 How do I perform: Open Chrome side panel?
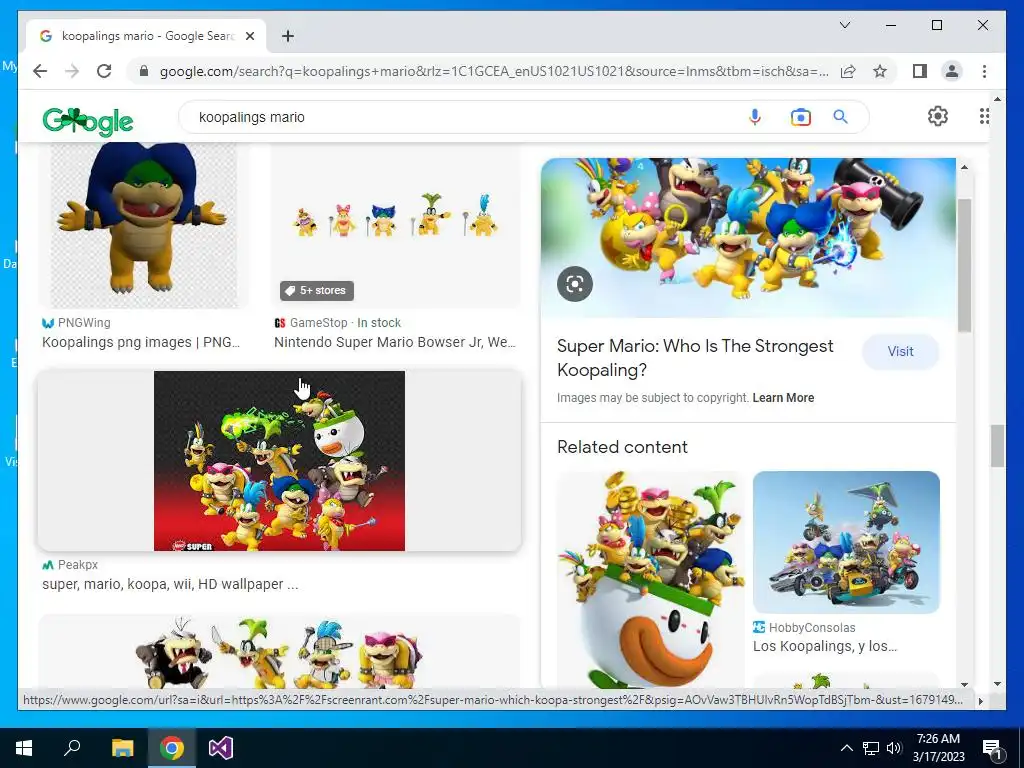[920, 71]
